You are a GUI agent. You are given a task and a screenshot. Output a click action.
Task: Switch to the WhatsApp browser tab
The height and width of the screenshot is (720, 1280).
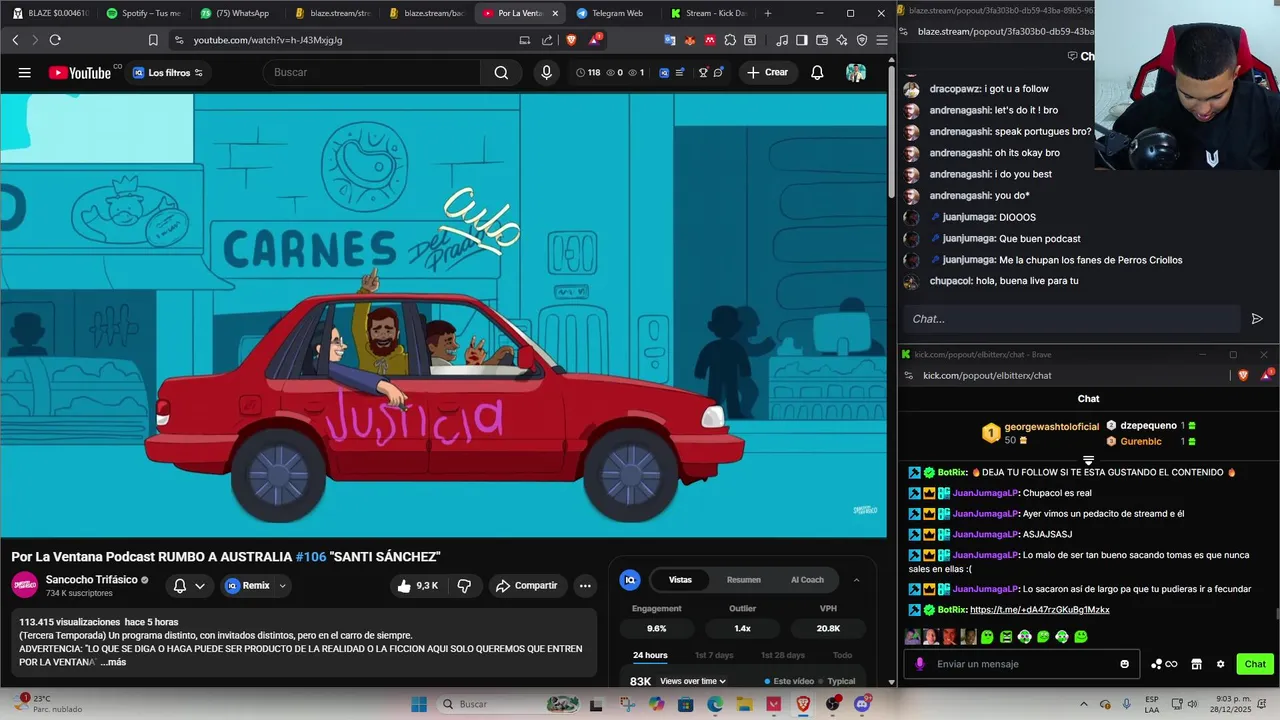(x=235, y=13)
